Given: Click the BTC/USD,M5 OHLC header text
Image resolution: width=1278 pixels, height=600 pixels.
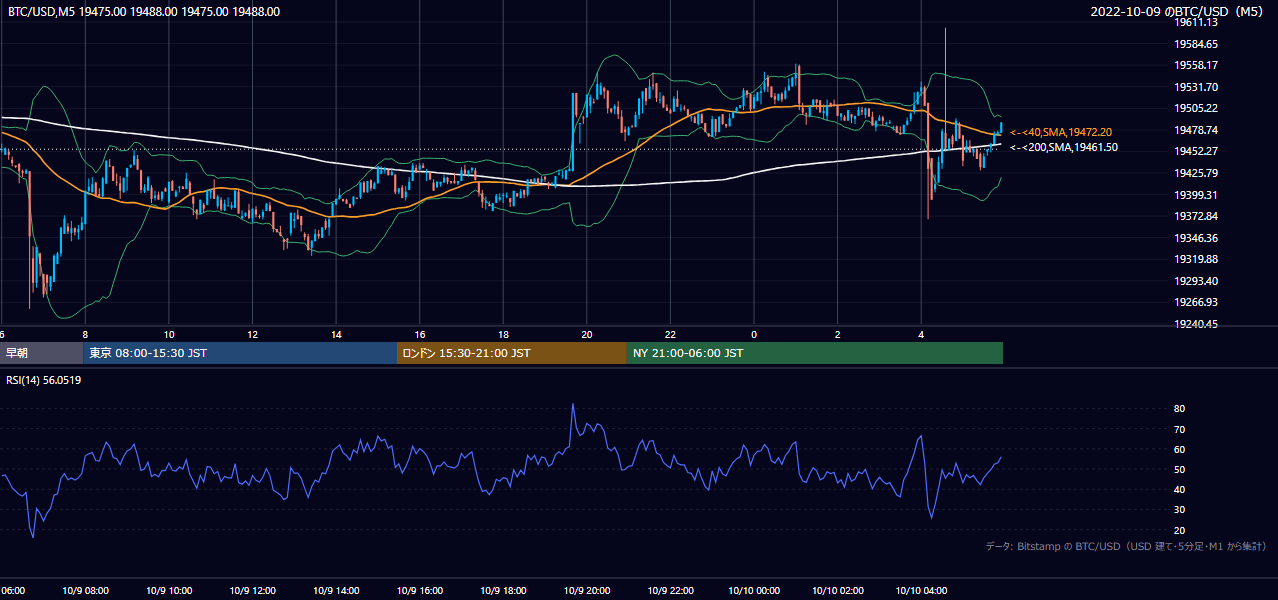Looking at the screenshot, I should pos(144,12).
